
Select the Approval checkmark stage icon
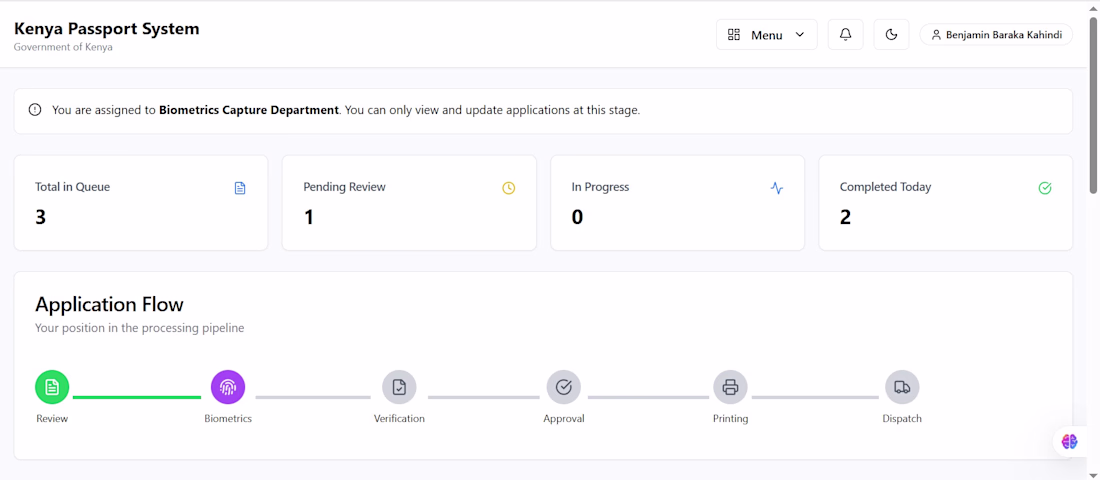(563, 387)
